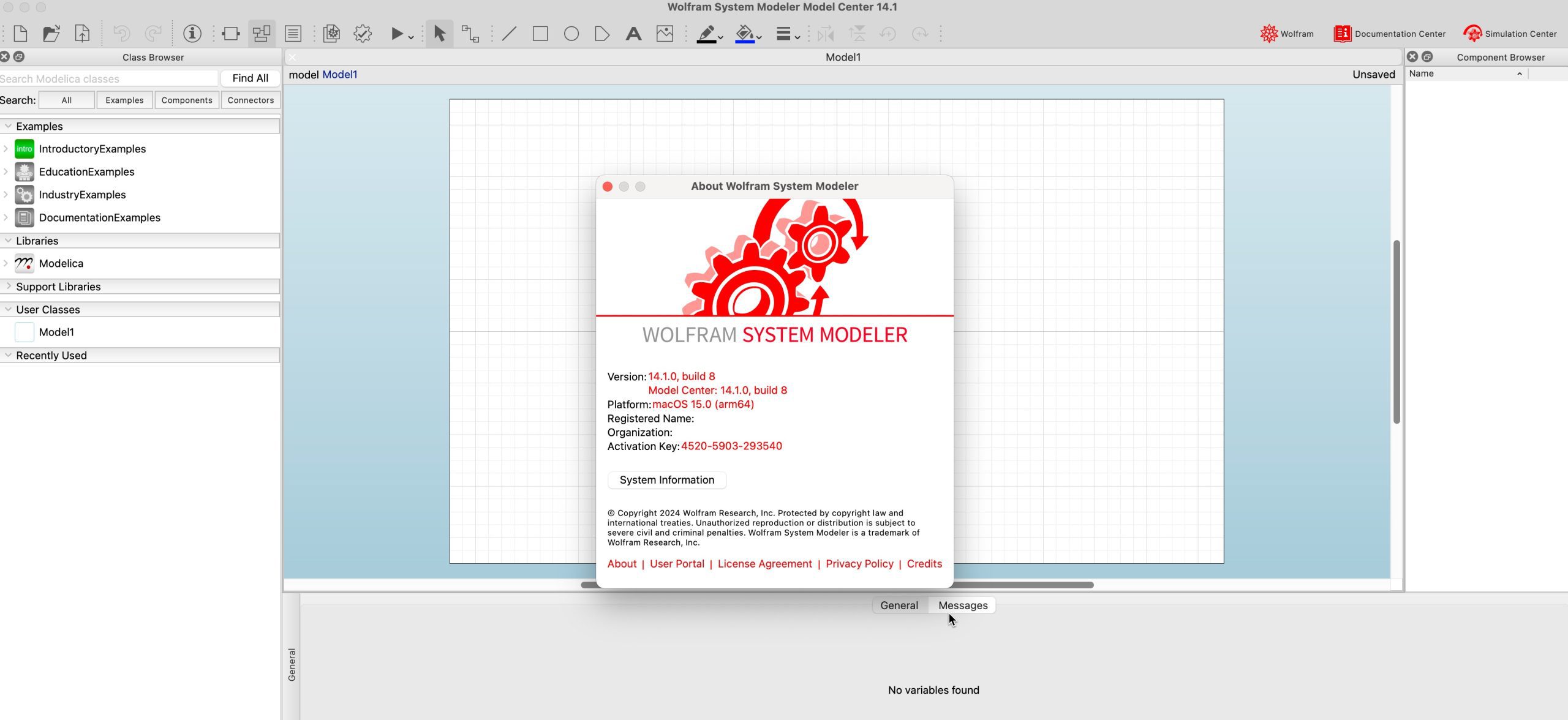The image size is (1568, 720).
Task: Click the System Information button
Action: tap(666, 480)
